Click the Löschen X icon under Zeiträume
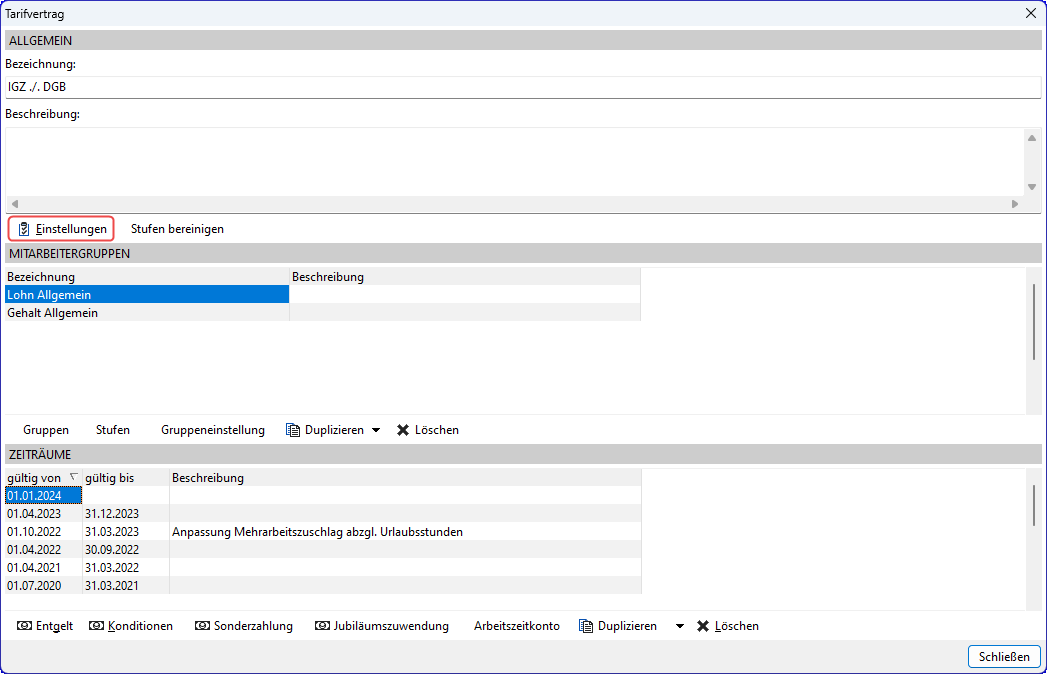 702,626
